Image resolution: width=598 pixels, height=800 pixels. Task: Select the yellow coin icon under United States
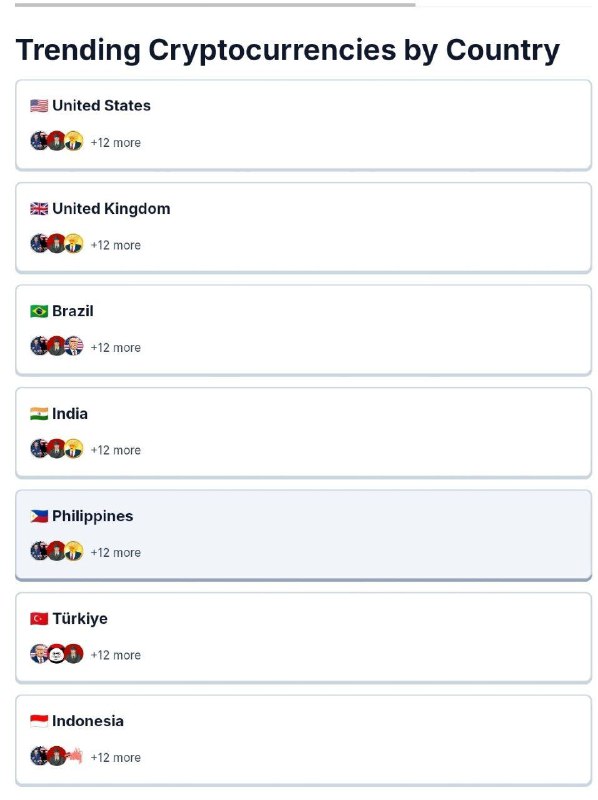tap(74, 141)
